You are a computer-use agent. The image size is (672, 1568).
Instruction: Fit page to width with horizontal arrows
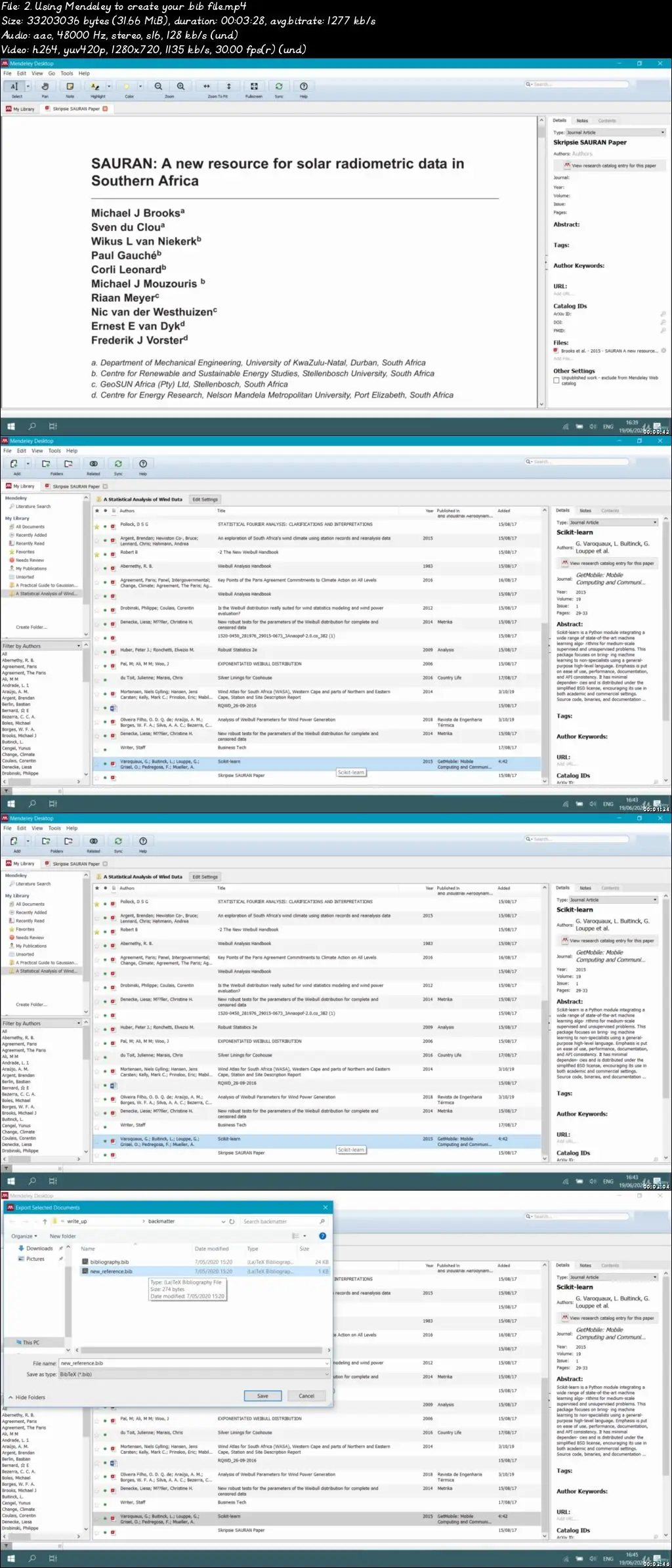[x=207, y=86]
